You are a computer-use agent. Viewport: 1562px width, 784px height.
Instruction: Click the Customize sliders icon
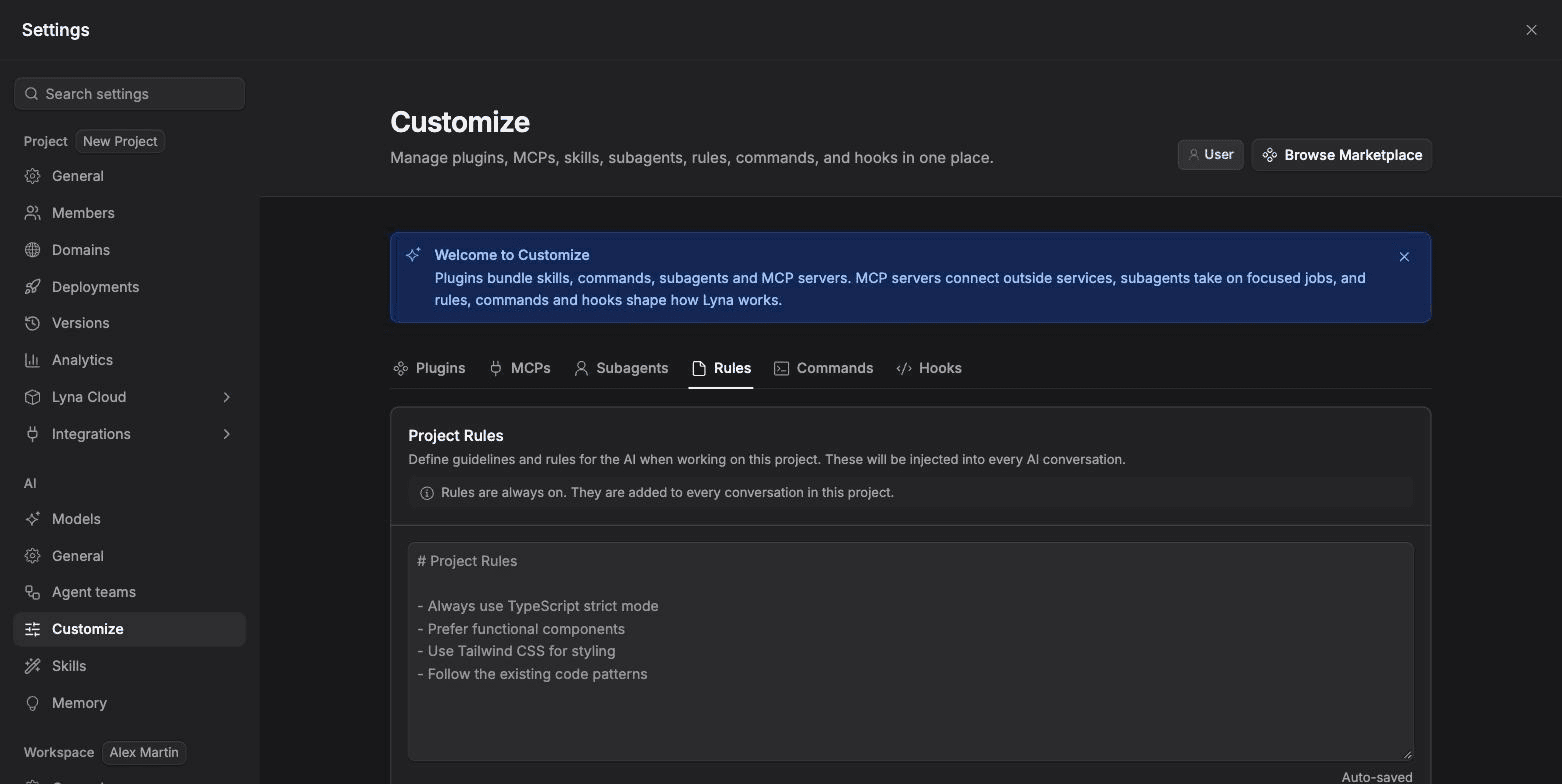(x=32, y=629)
